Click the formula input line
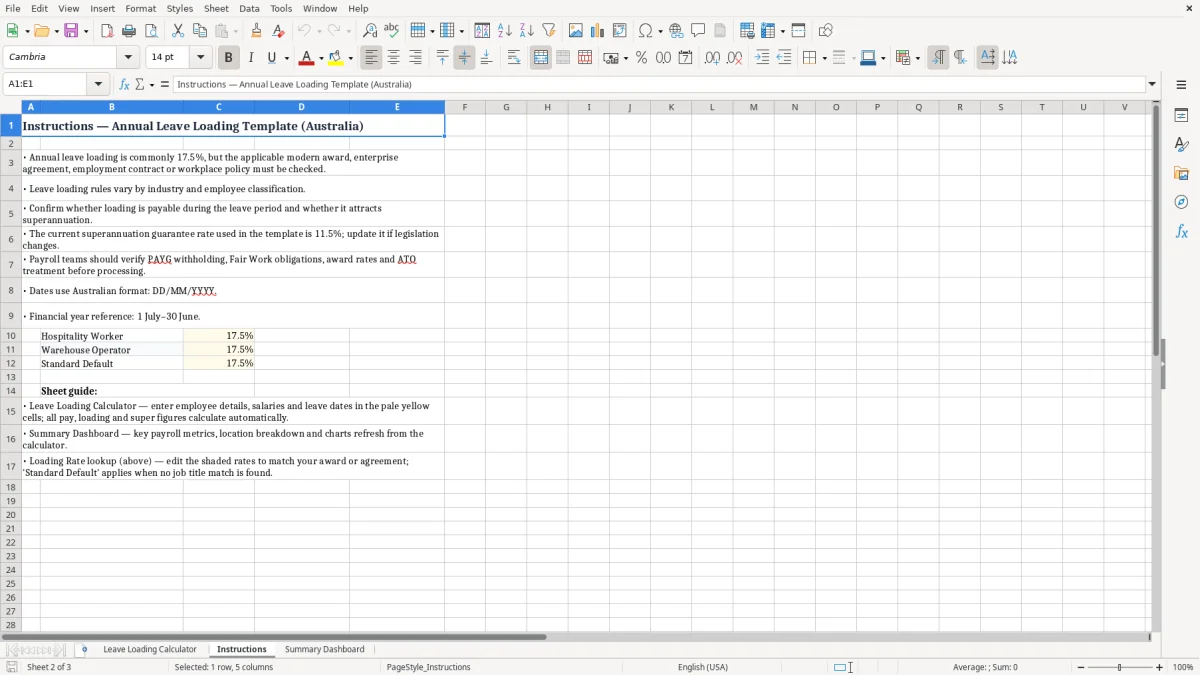 pyautogui.click(x=659, y=85)
